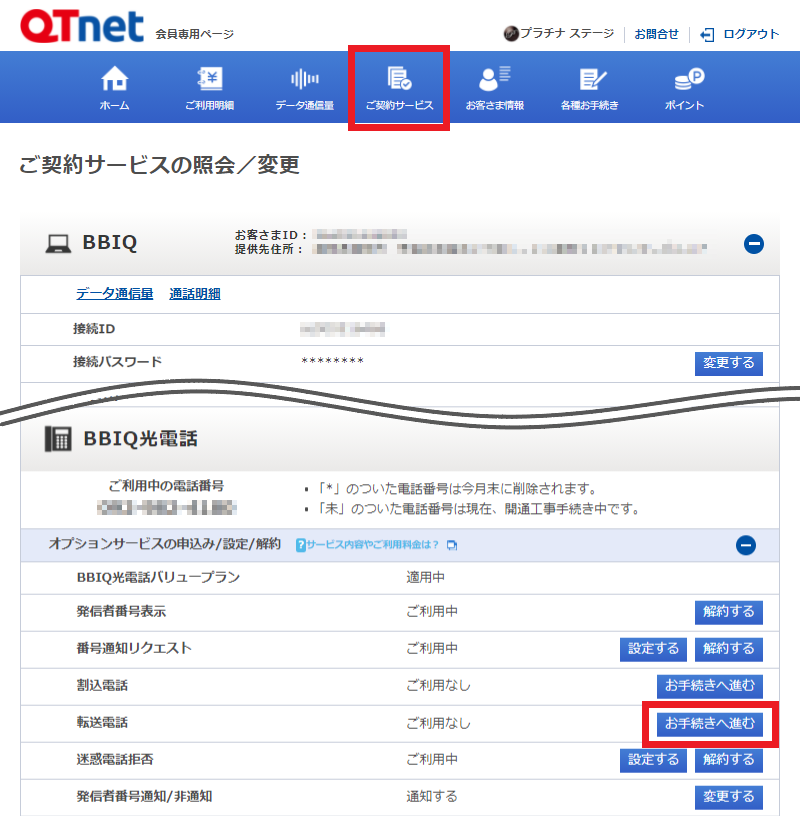Image resolution: width=800 pixels, height=819 pixels.
Task: Click 設定する for 迷惑電話拒否
Action: click(x=653, y=760)
